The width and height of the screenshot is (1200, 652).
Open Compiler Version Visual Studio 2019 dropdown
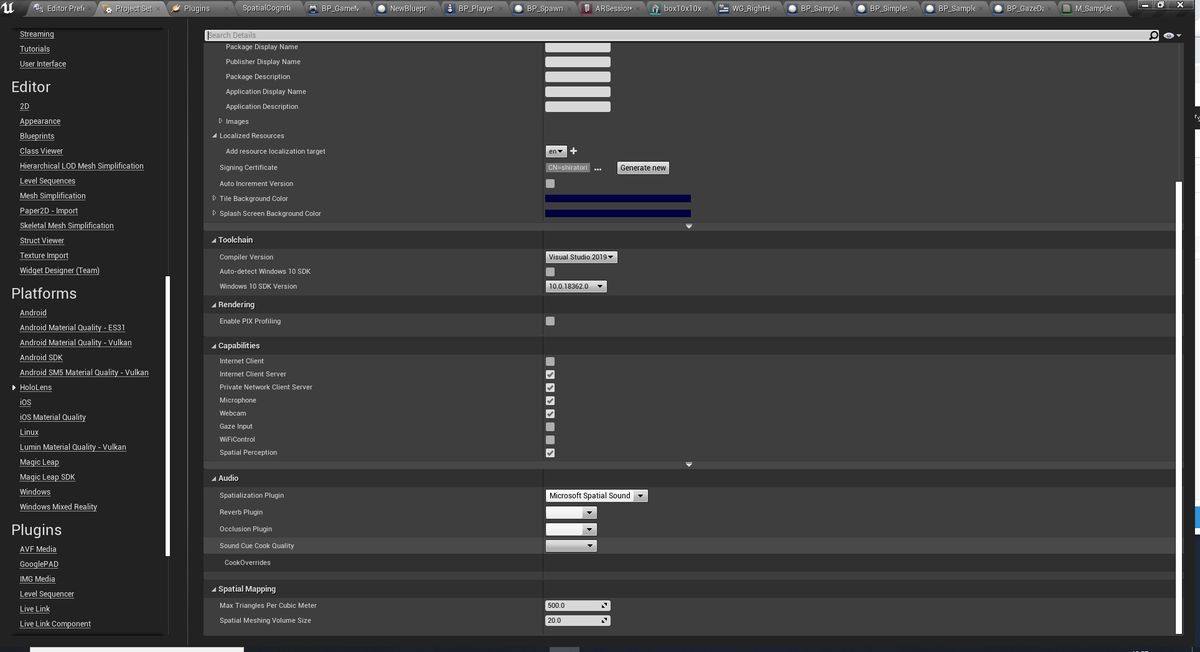click(581, 257)
